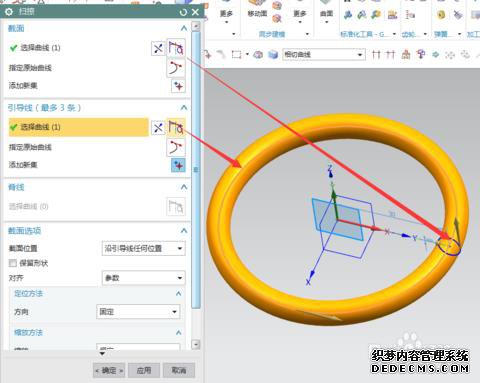Collapse the 截面 section

click(184, 28)
